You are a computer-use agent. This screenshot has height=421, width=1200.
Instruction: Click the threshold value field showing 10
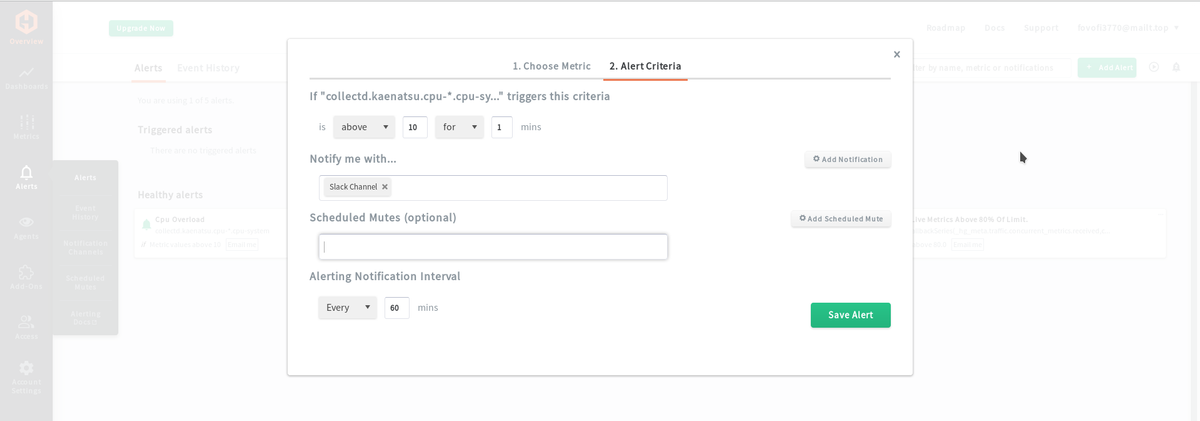(415, 127)
